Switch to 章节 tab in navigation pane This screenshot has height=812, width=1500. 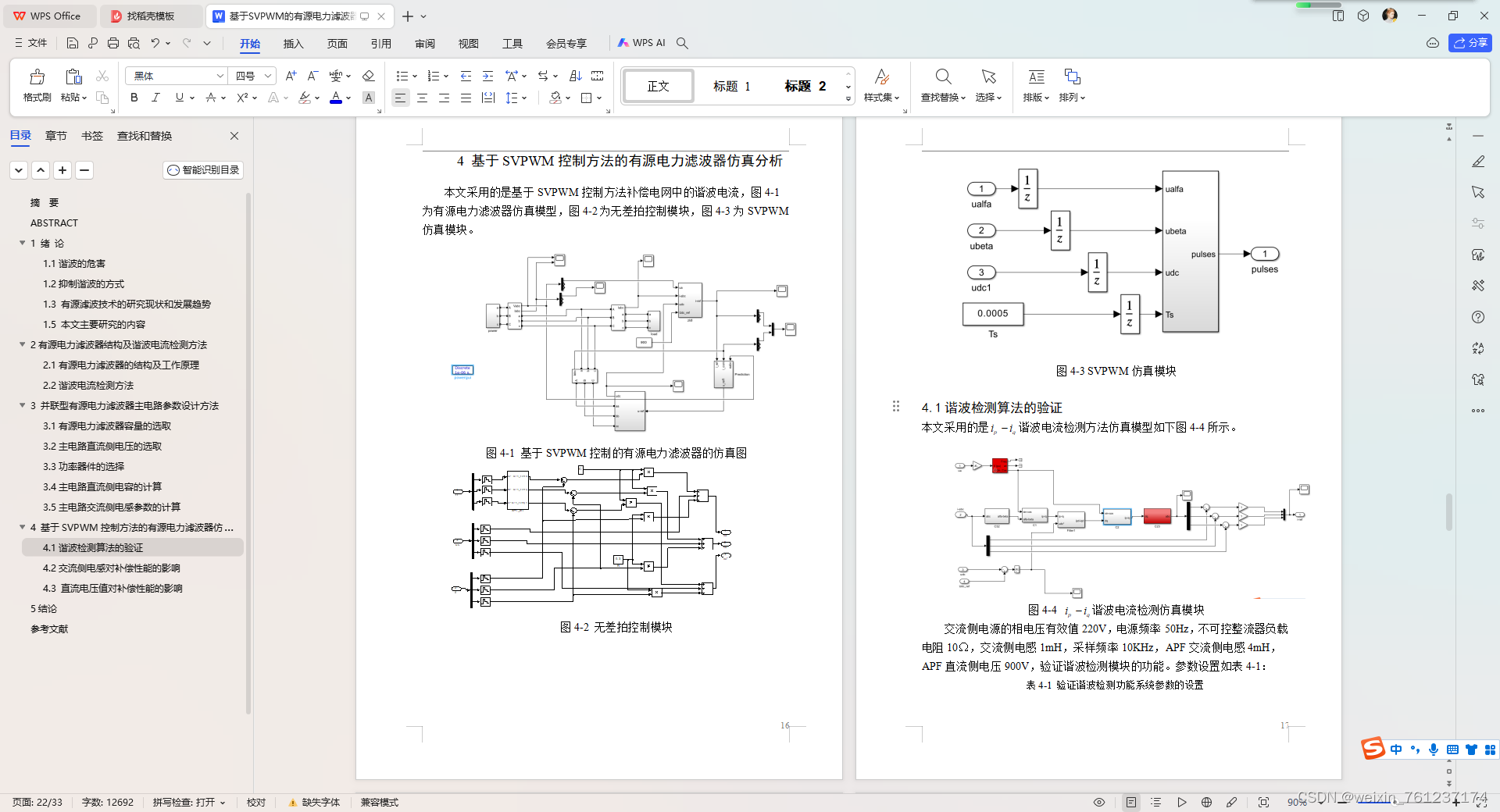(x=55, y=136)
